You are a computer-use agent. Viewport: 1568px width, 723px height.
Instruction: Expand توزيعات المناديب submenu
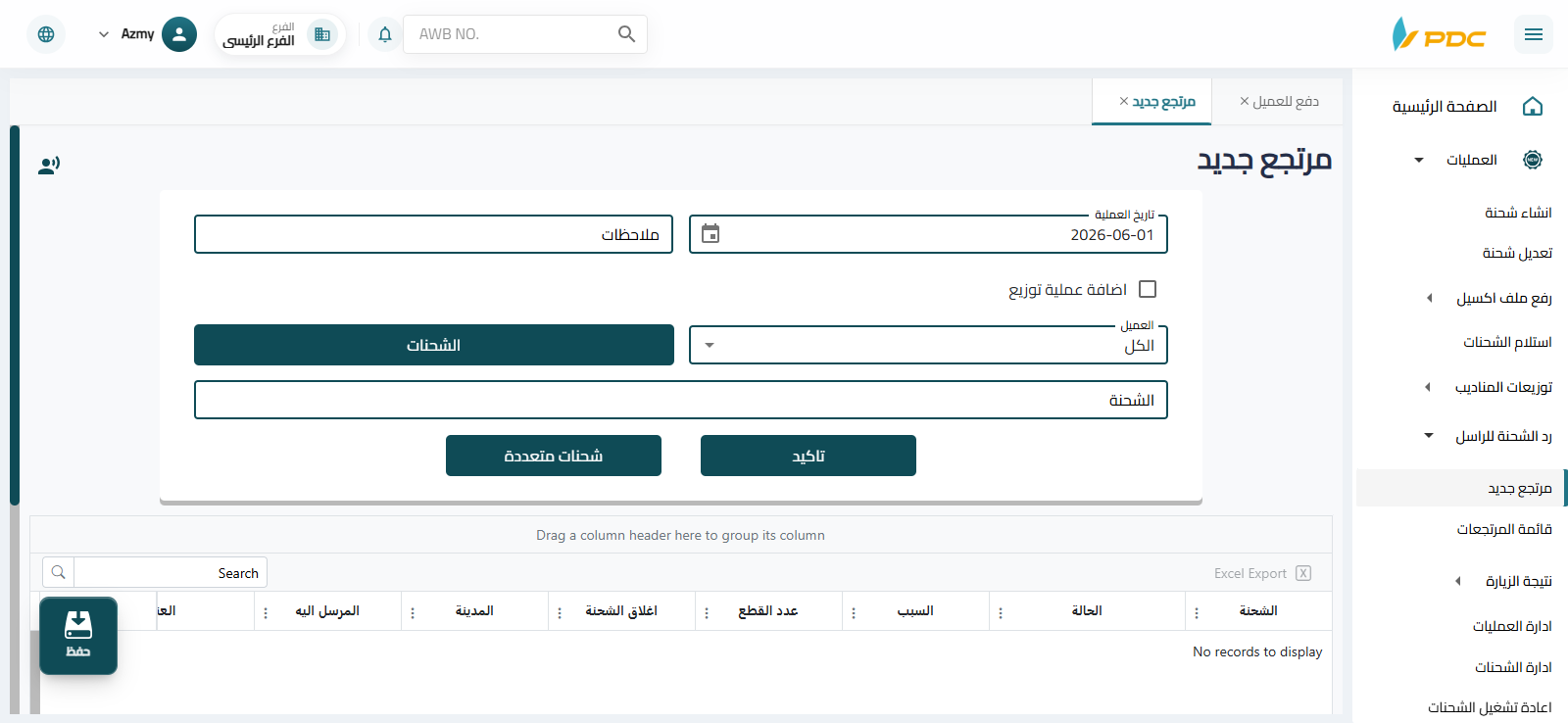point(1428,387)
